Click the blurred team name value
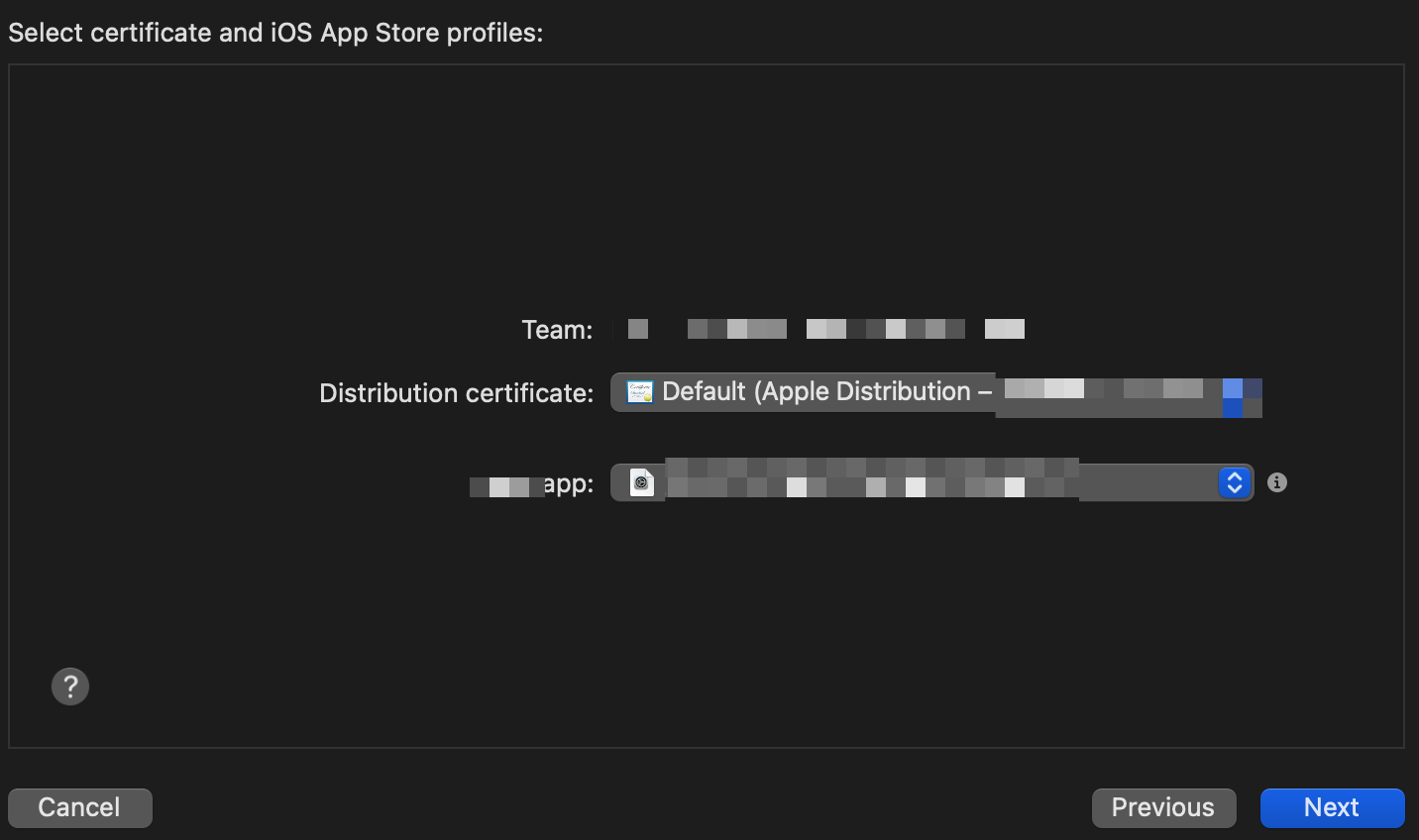The height and width of the screenshot is (840, 1419). [826, 329]
